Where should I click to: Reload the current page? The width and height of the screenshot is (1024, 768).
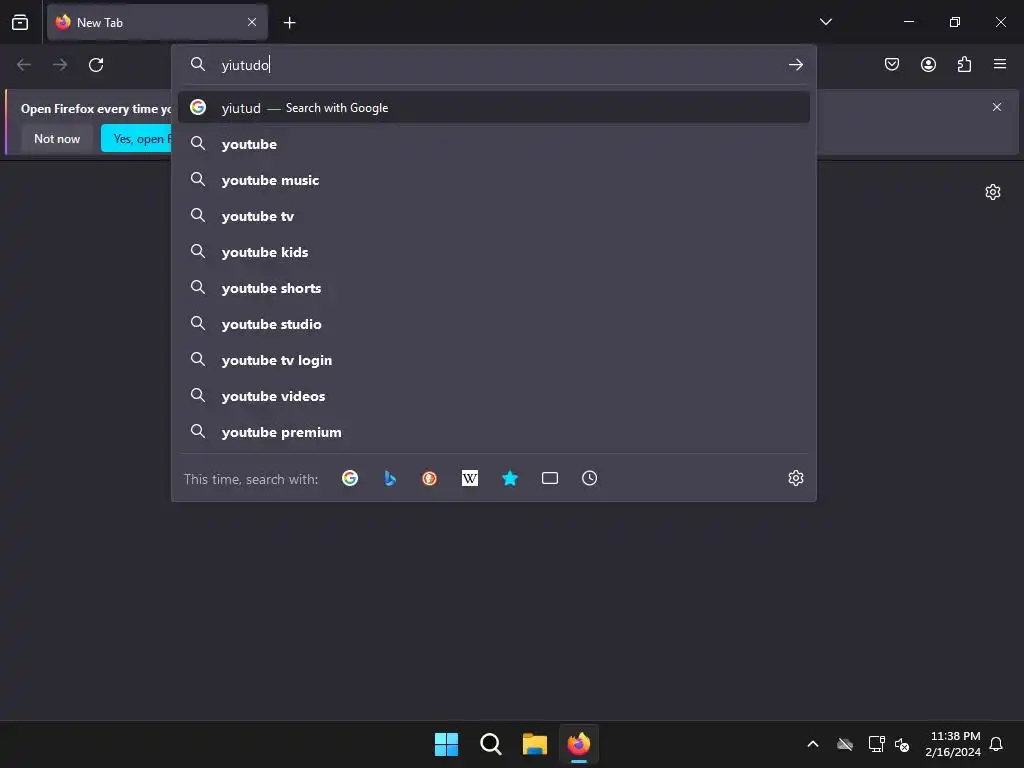[x=96, y=65]
